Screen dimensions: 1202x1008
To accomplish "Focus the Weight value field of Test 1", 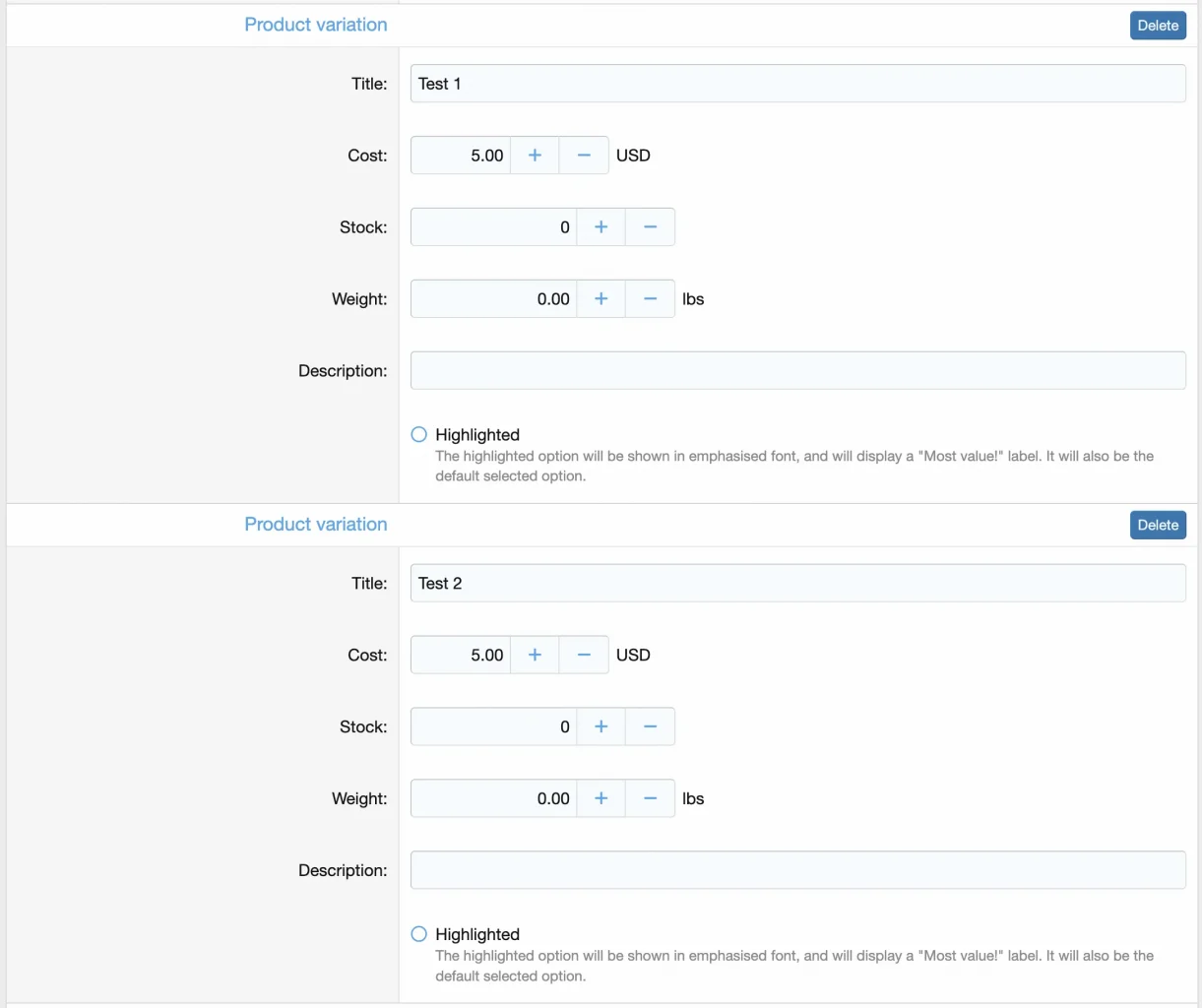I will pos(493,299).
